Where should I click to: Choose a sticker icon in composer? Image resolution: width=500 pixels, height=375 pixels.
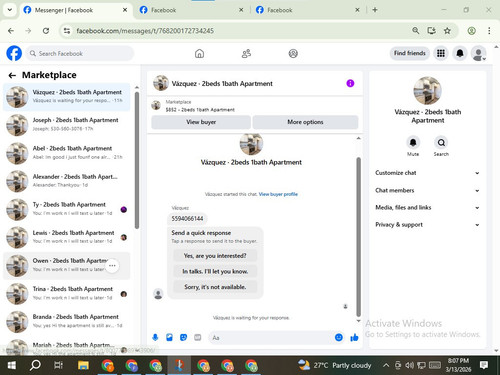coord(183,338)
